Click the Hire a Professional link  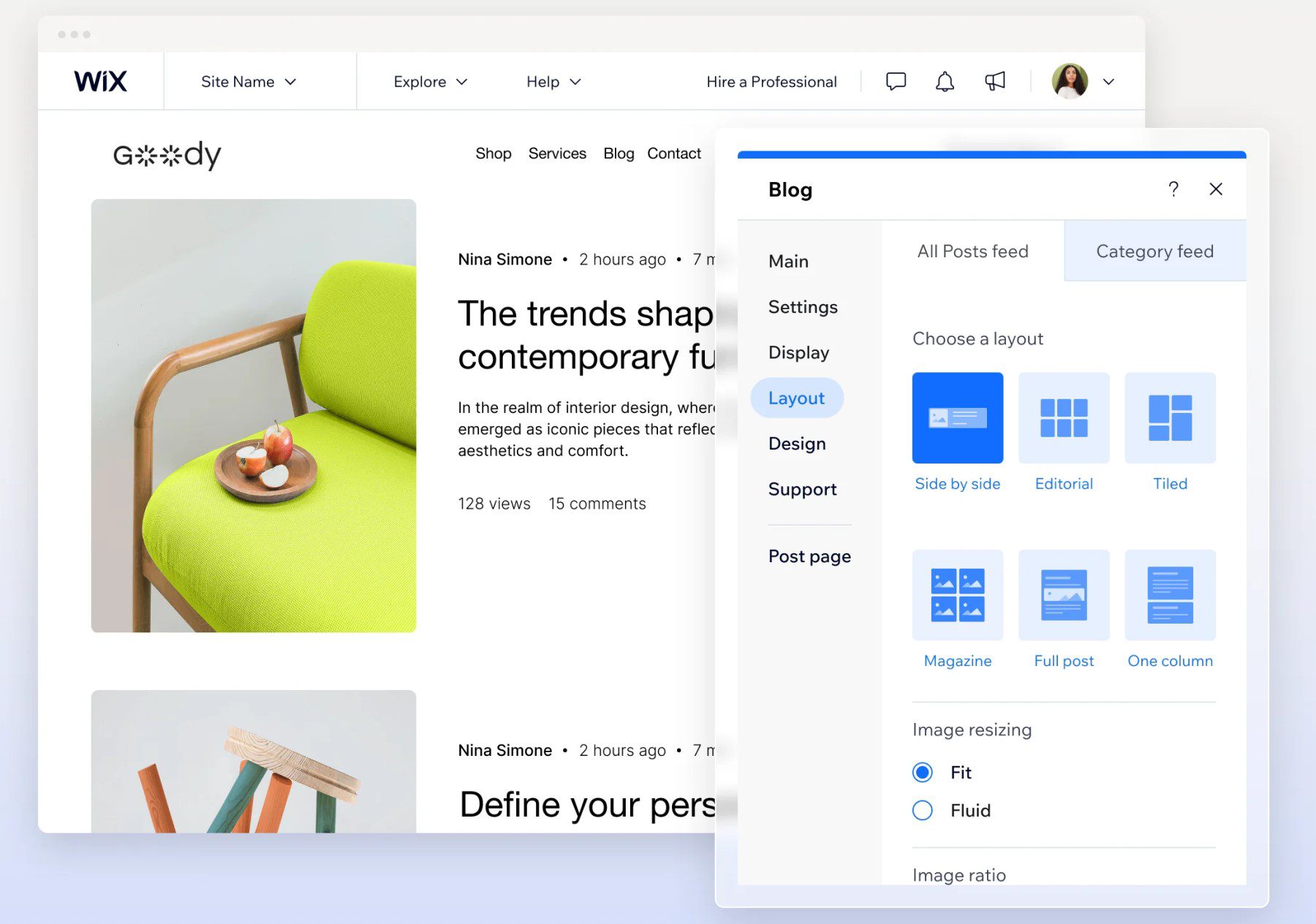tap(771, 81)
